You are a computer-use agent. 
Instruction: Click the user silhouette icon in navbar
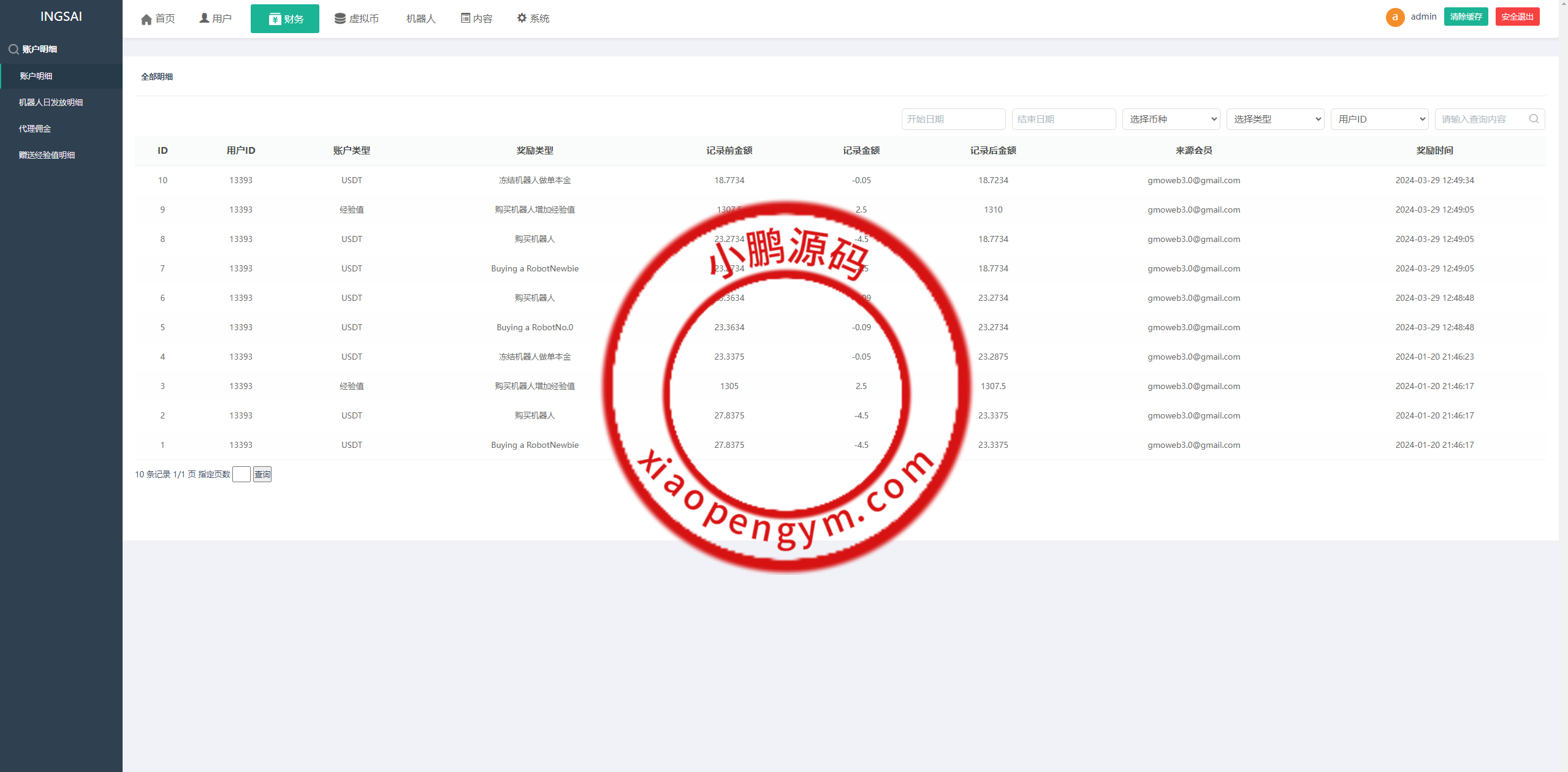(x=204, y=18)
